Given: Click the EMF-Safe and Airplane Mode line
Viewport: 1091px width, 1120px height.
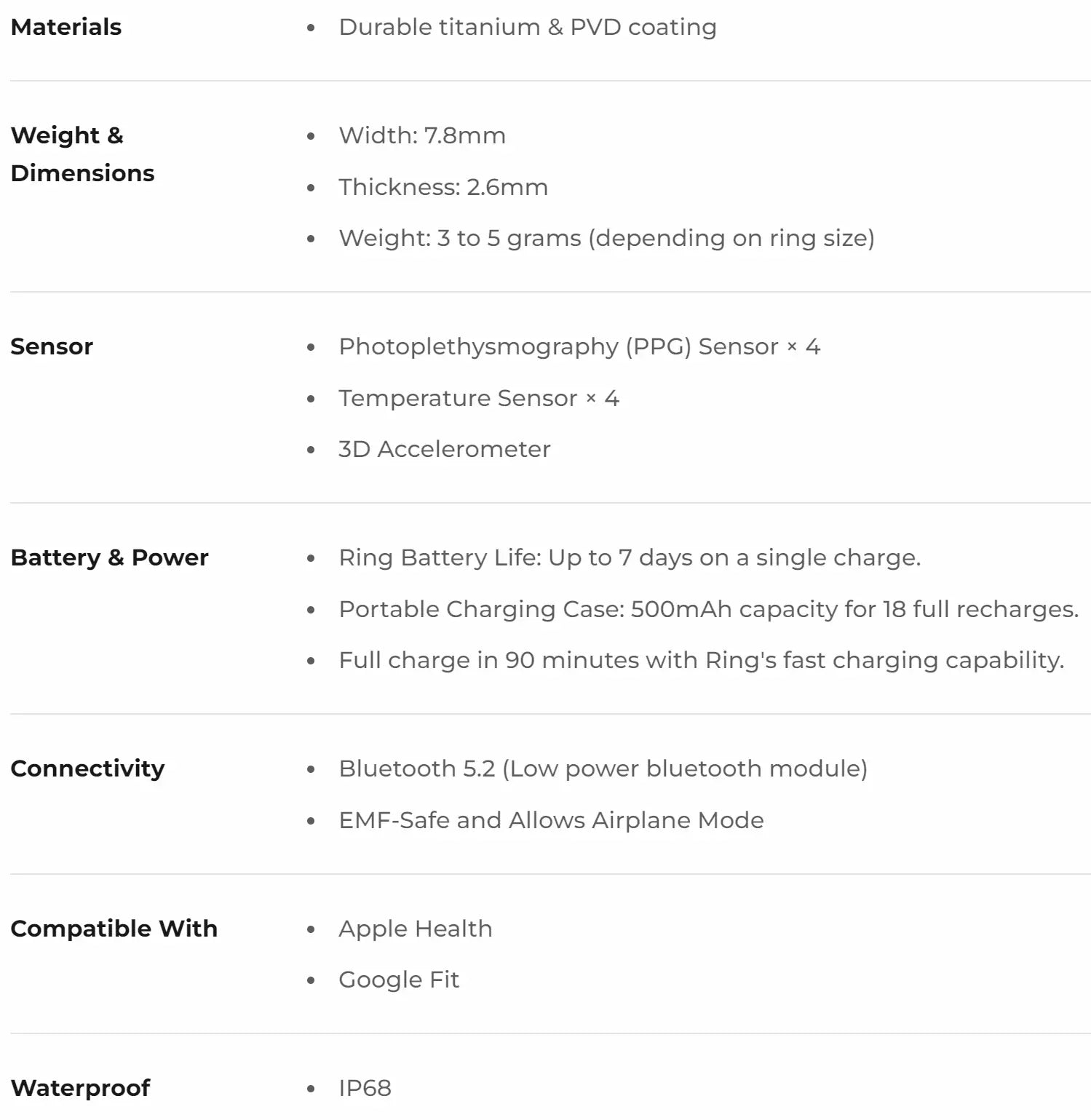Looking at the screenshot, I should tap(551, 820).
